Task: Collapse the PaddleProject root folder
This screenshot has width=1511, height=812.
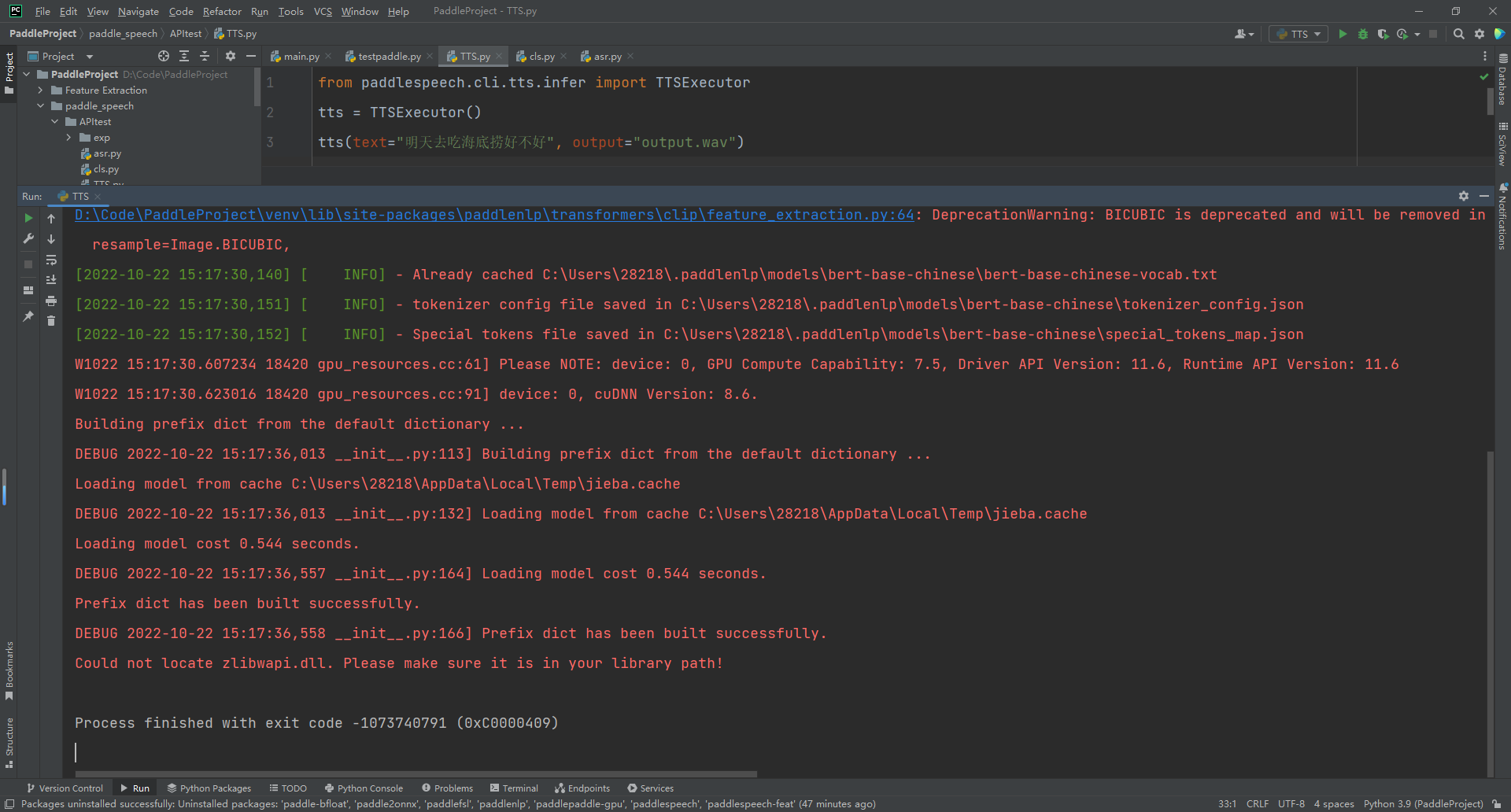Action: (x=27, y=74)
